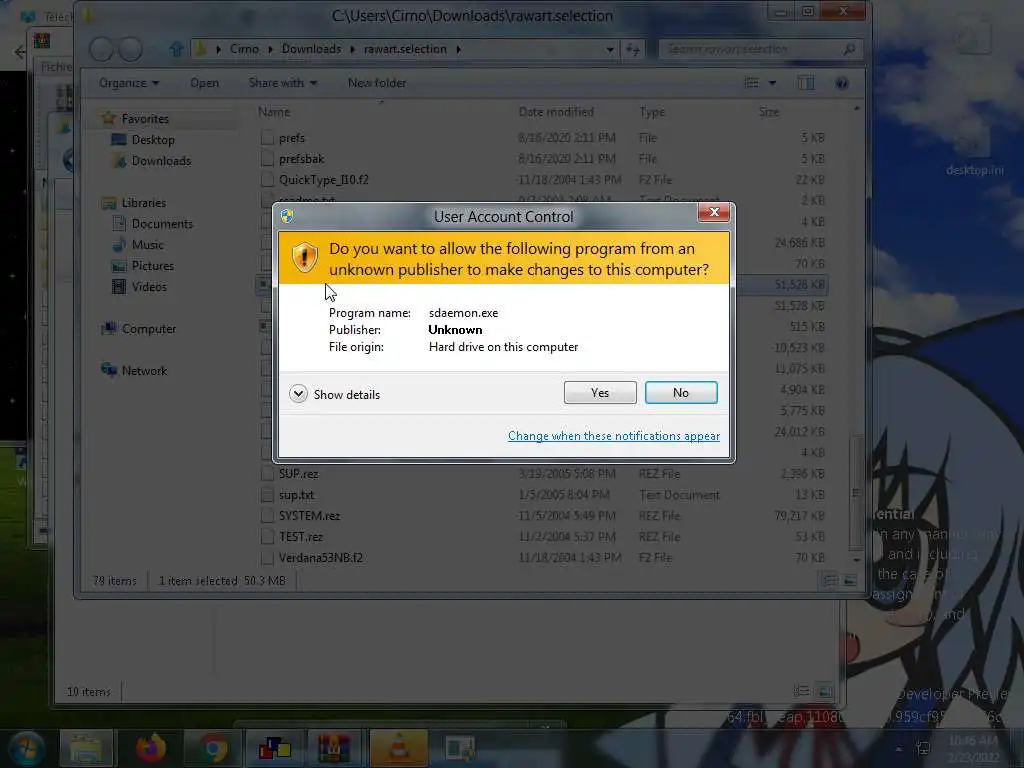Image resolution: width=1024 pixels, height=768 pixels.
Task: Open Pictures library
Action: (x=152, y=266)
